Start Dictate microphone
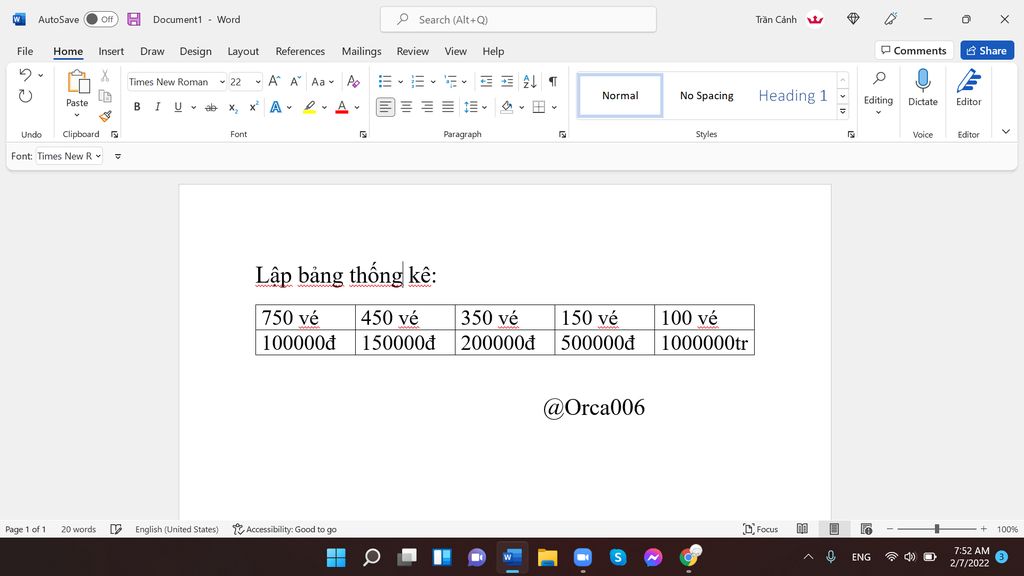Screen dimensions: 1024x576 click(x=923, y=88)
